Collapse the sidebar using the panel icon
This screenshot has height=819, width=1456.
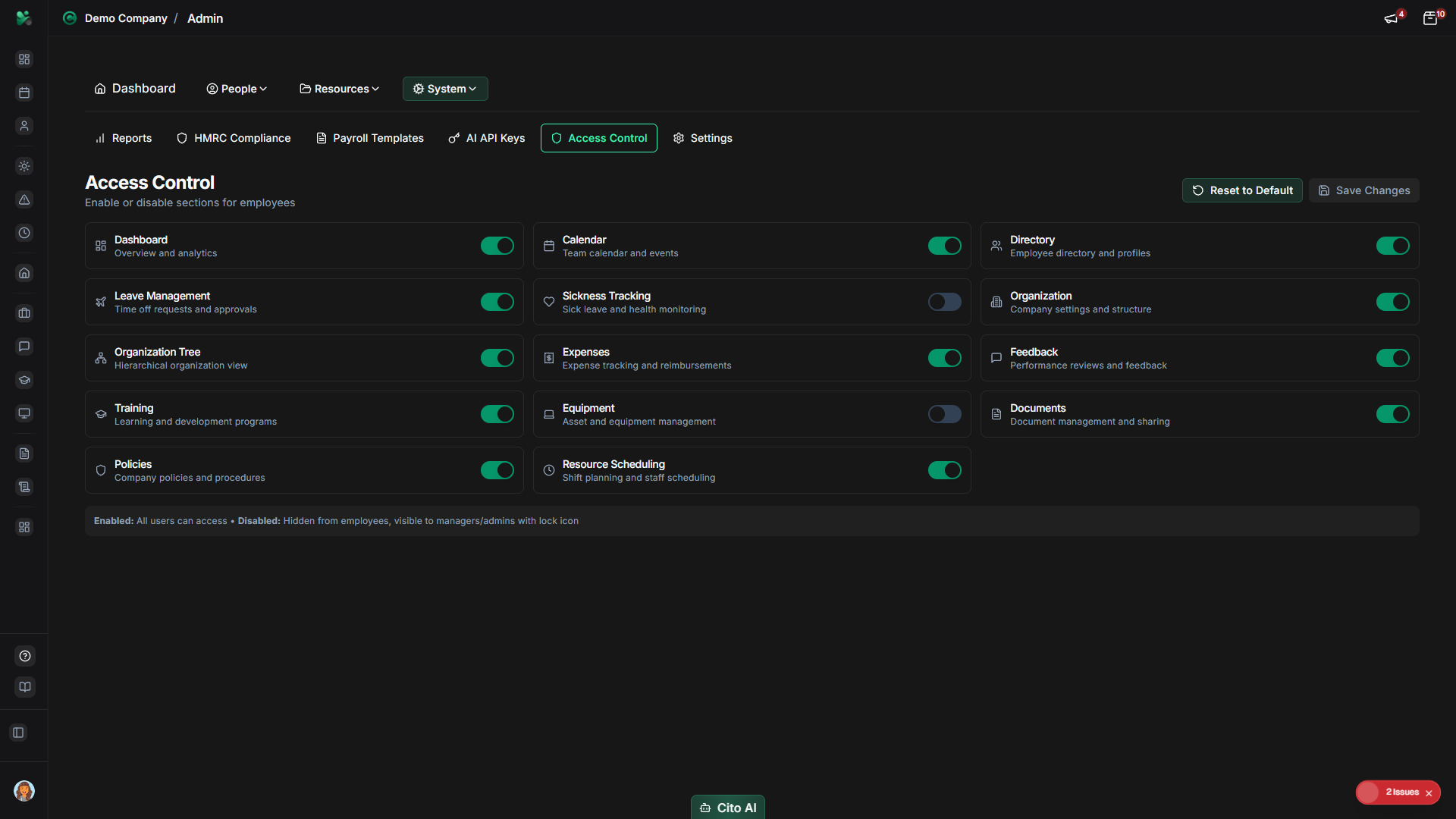tap(18, 733)
